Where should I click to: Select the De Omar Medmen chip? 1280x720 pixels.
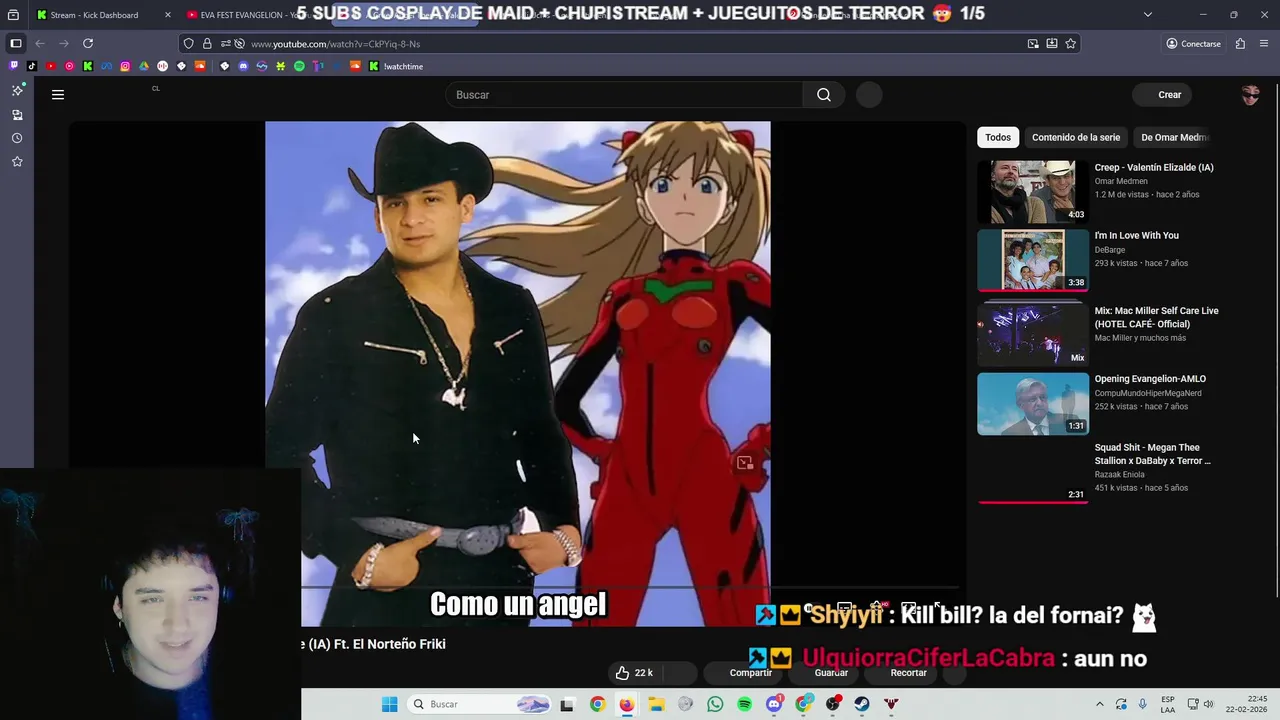click(x=1174, y=137)
